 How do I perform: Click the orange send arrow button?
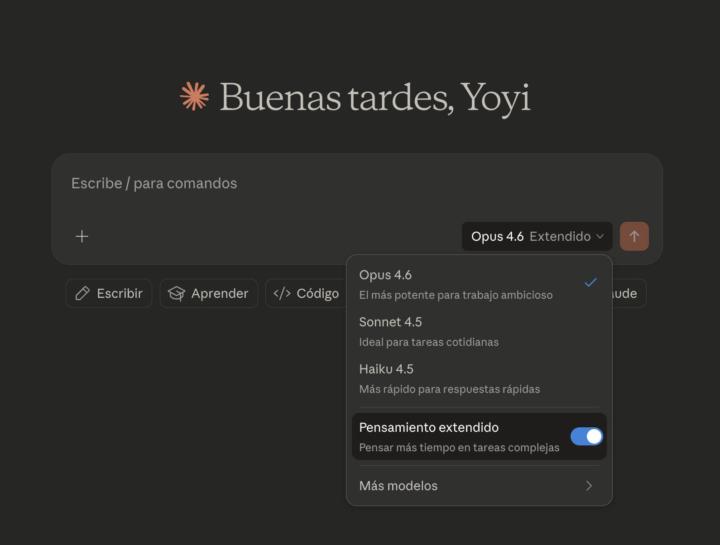point(634,236)
